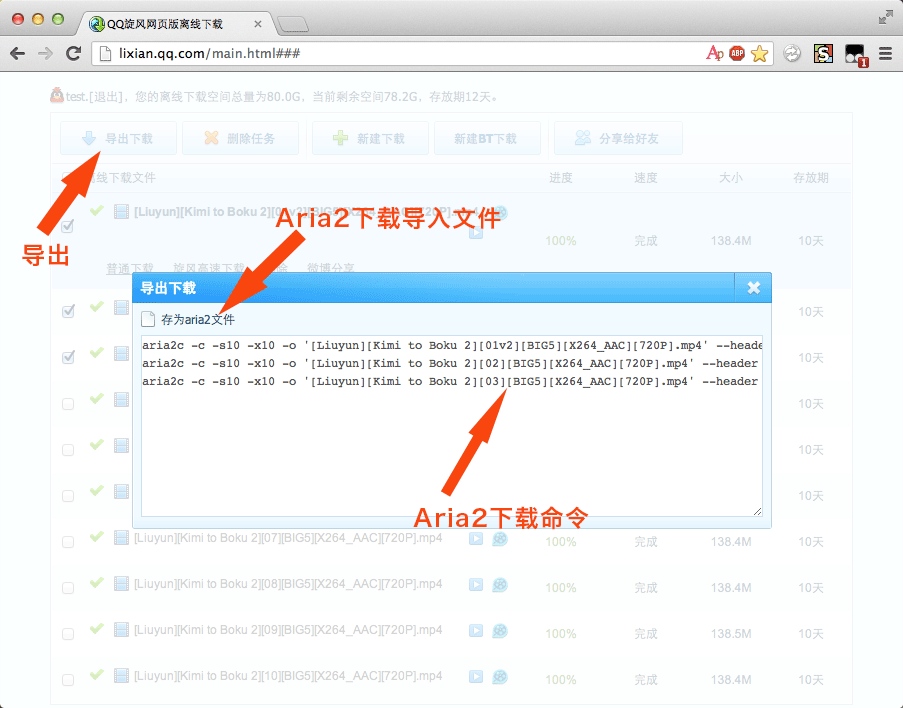Click the browser forward arrow

coord(45,54)
